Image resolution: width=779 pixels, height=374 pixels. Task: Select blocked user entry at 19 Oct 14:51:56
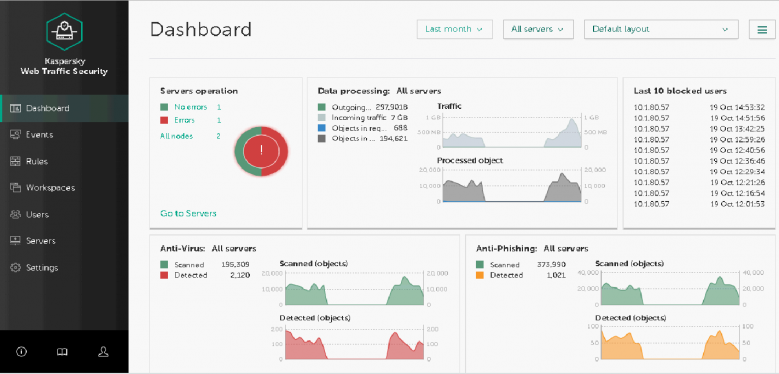click(x=699, y=118)
